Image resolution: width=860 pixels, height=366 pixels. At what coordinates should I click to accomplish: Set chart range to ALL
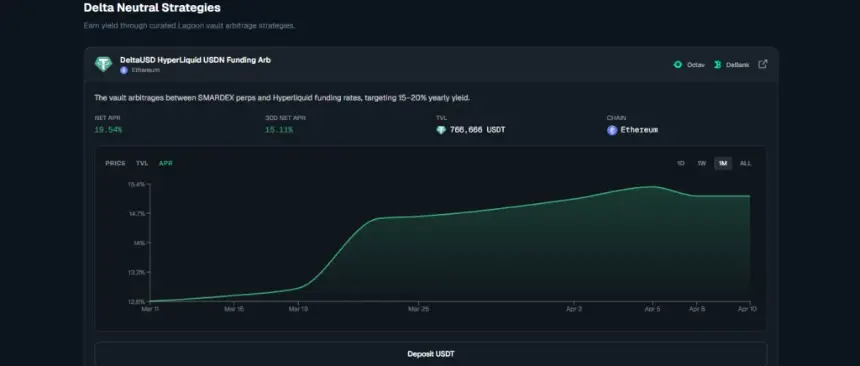click(x=745, y=163)
